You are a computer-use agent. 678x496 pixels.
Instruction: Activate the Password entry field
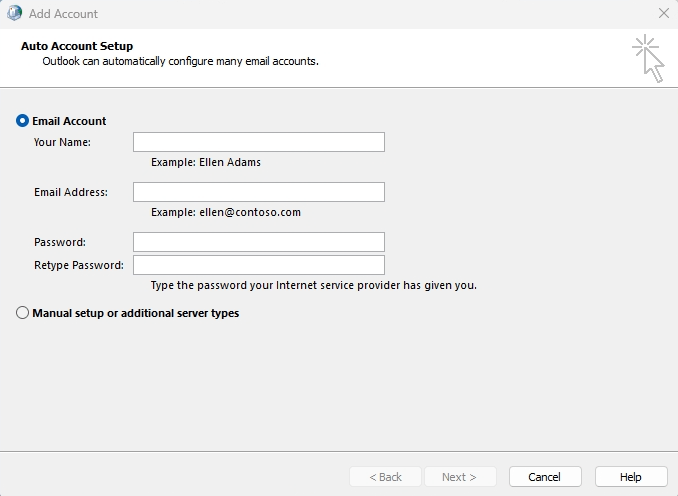(x=259, y=242)
